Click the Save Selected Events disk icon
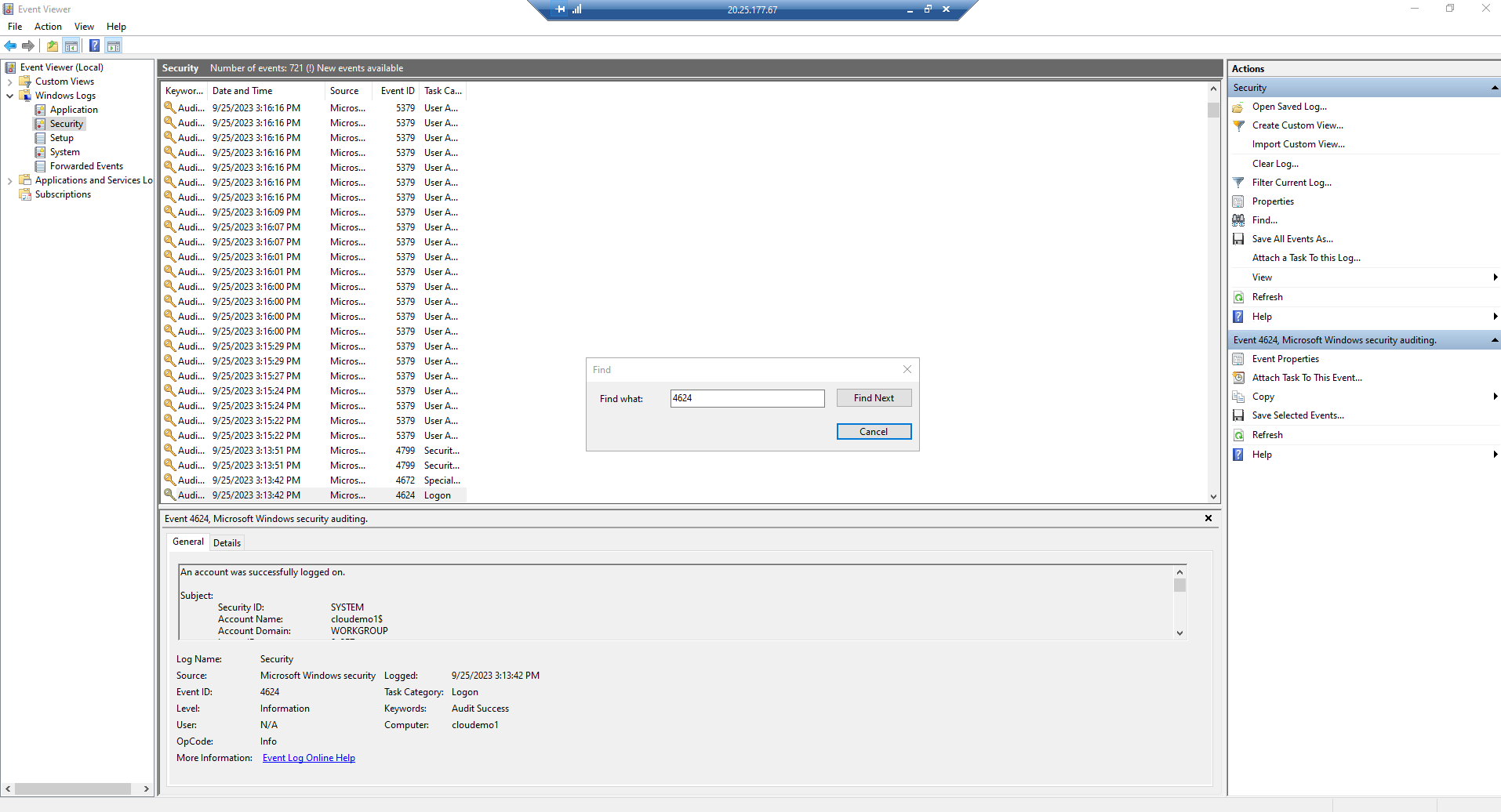Image resolution: width=1501 pixels, height=812 pixels. point(1238,415)
